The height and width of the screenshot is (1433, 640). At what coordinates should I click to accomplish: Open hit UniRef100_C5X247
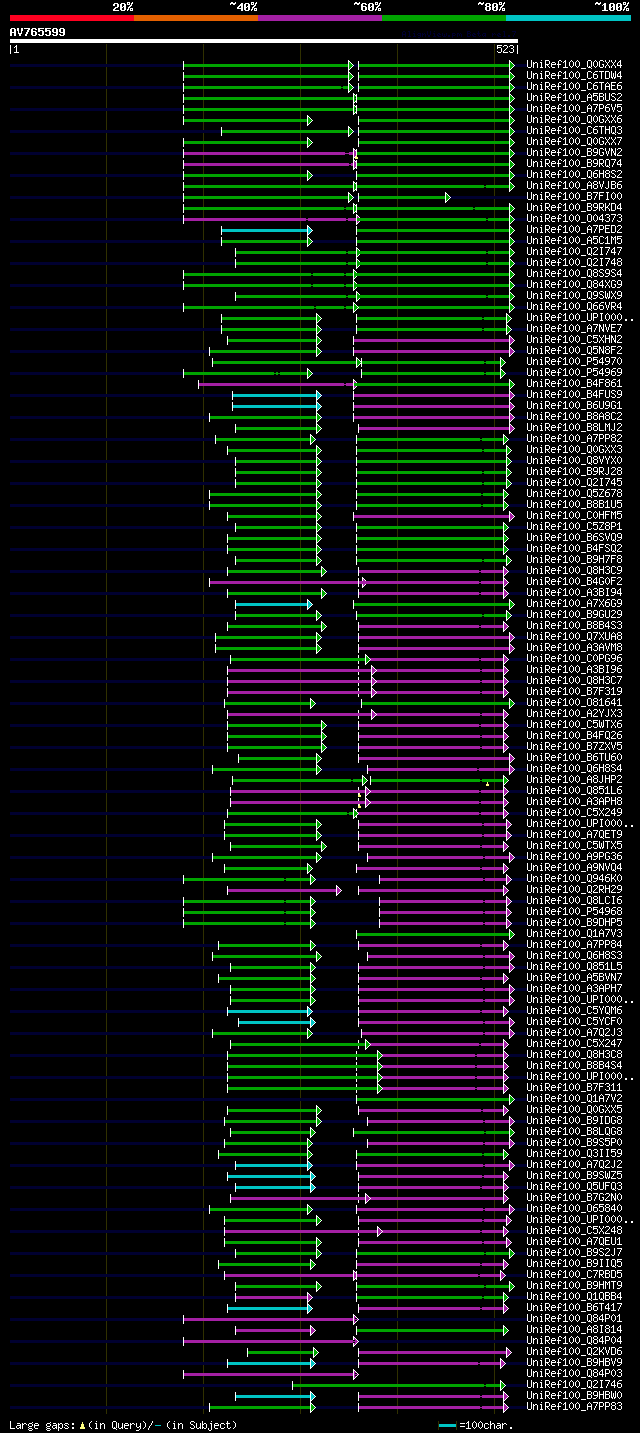tap(574, 1043)
